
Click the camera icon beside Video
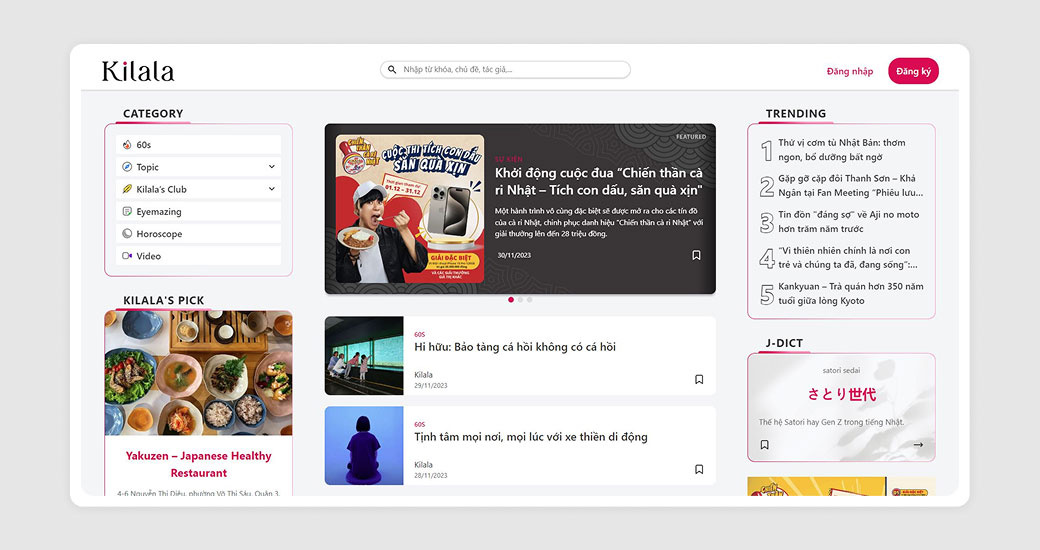coord(127,256)
